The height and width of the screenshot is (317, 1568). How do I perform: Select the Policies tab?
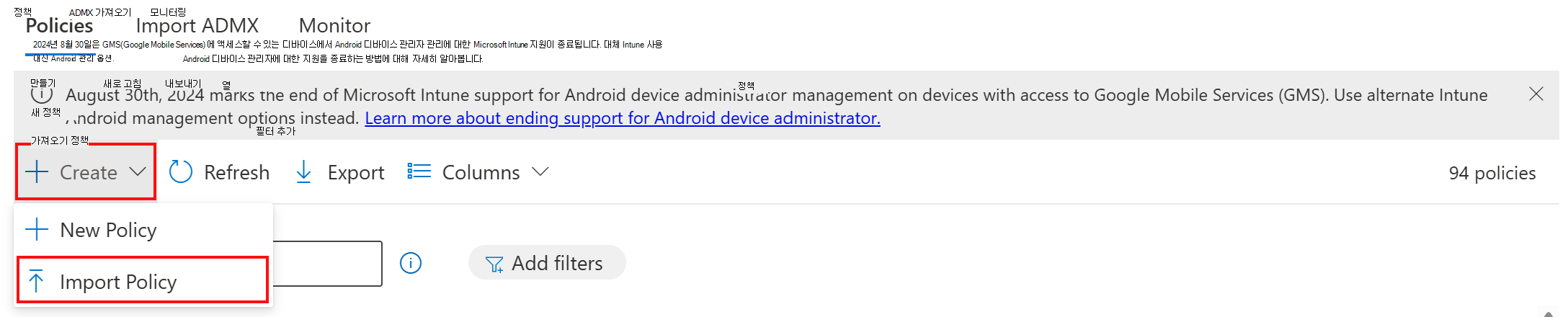pyautogui.click(x=59, y=26)
